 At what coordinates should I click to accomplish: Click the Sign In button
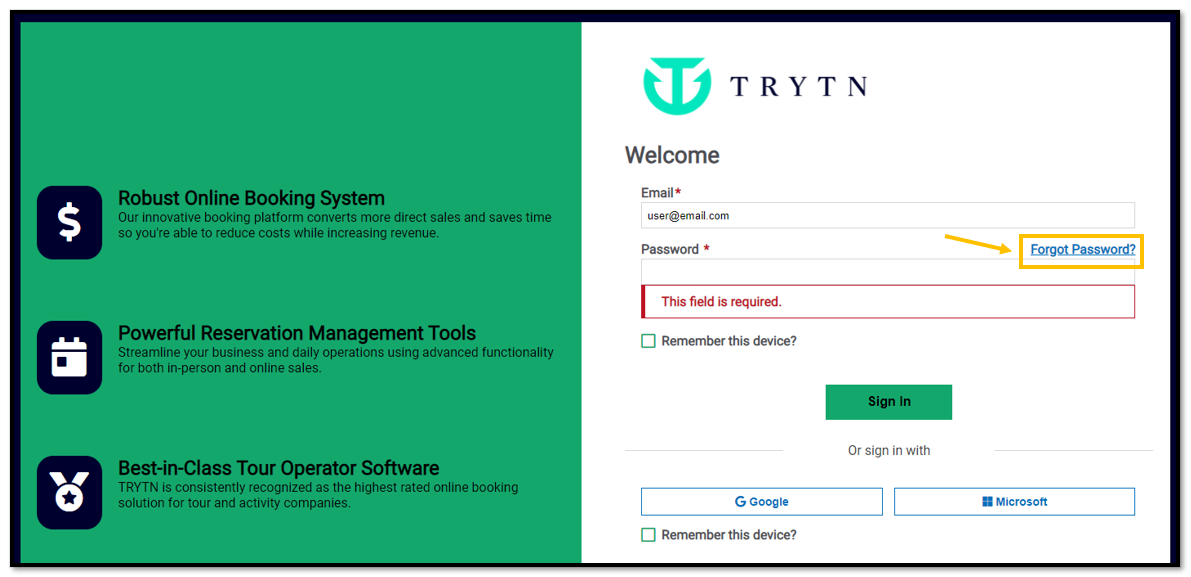889,402
